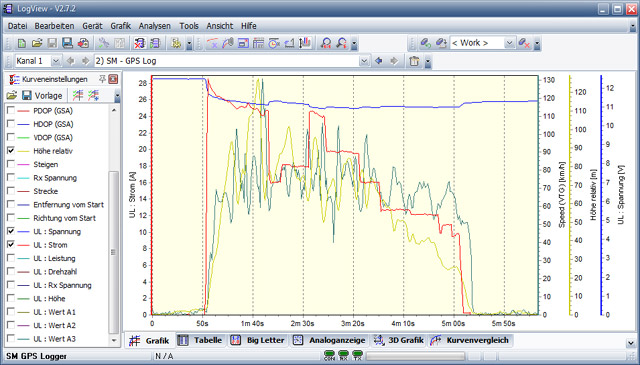640x365 pixels.
Task: Open the tab list arrow at the end of the tab bar
Action: [x=630, y=342]
